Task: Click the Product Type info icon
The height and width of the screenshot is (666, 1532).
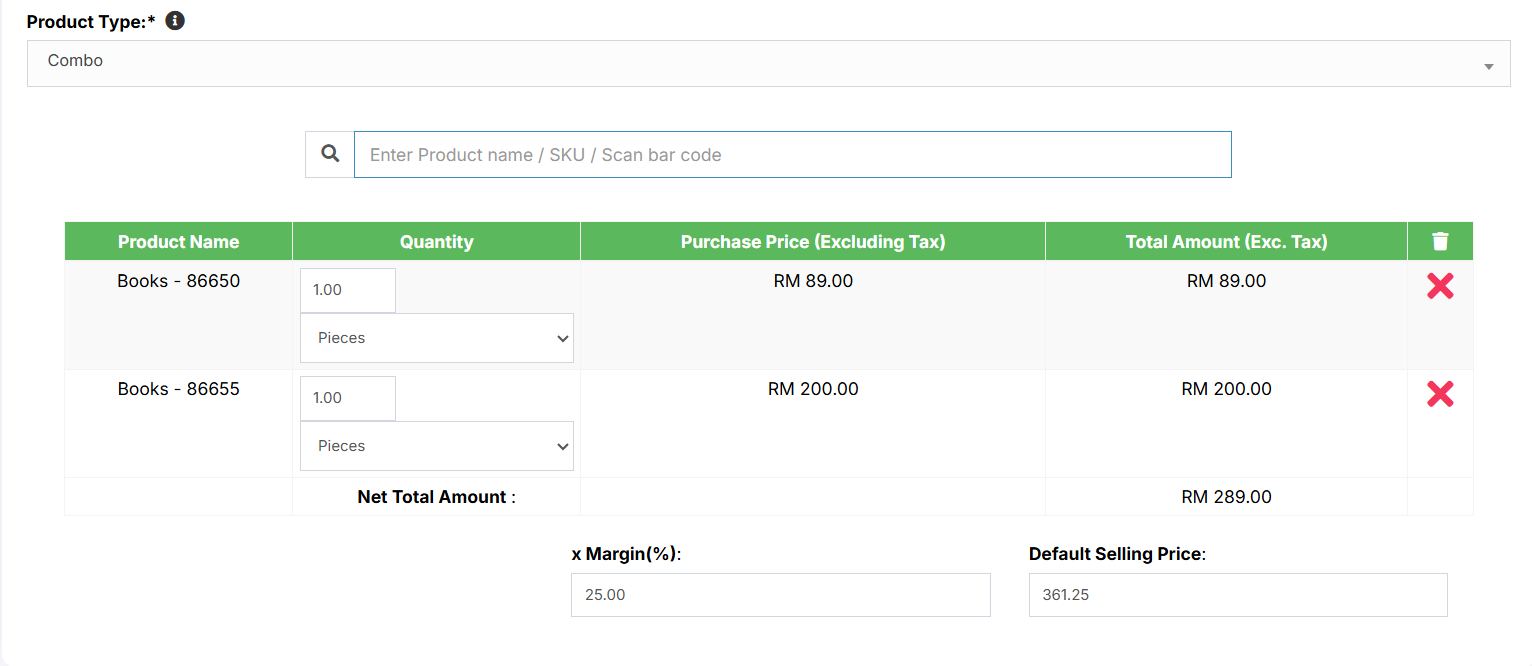Action: coord(175,21)
